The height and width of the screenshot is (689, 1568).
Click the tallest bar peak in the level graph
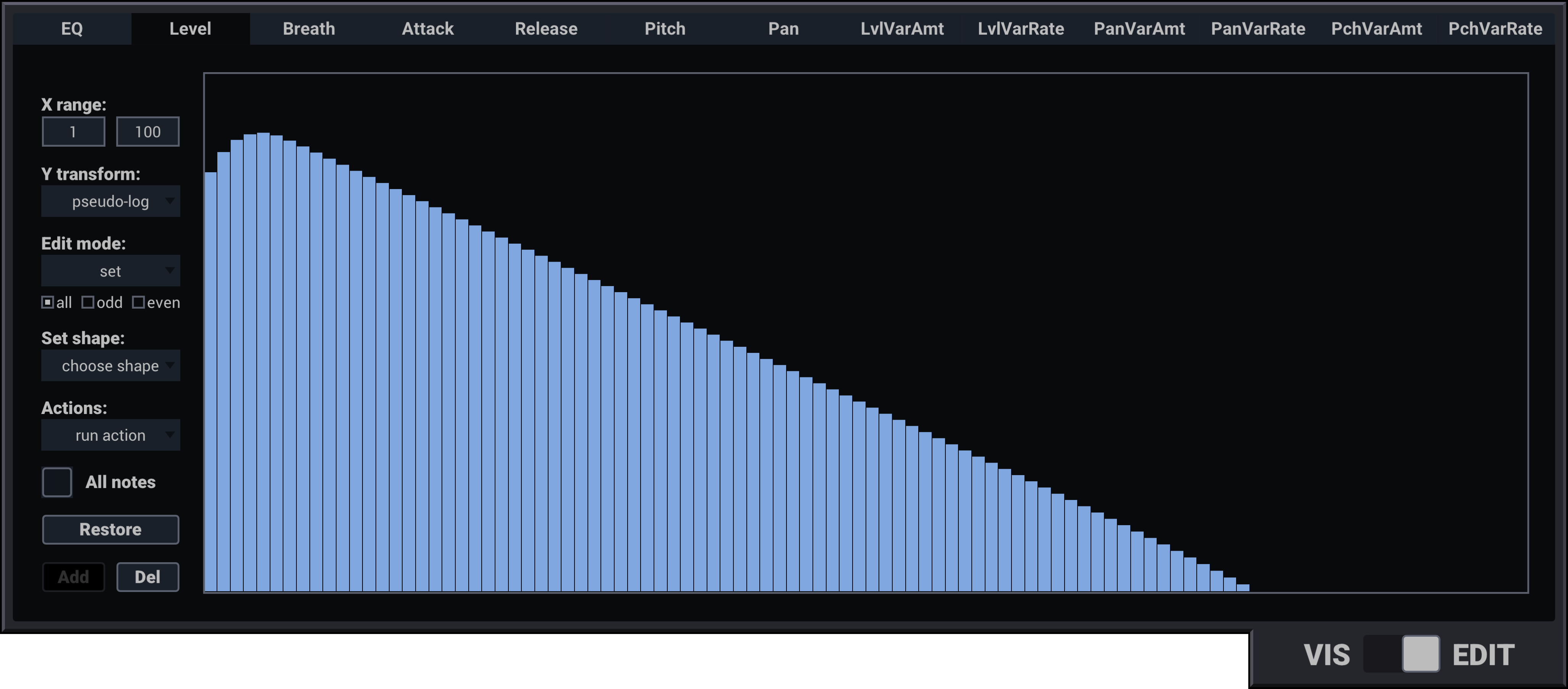pyautogui.click(x=263, y=362)
